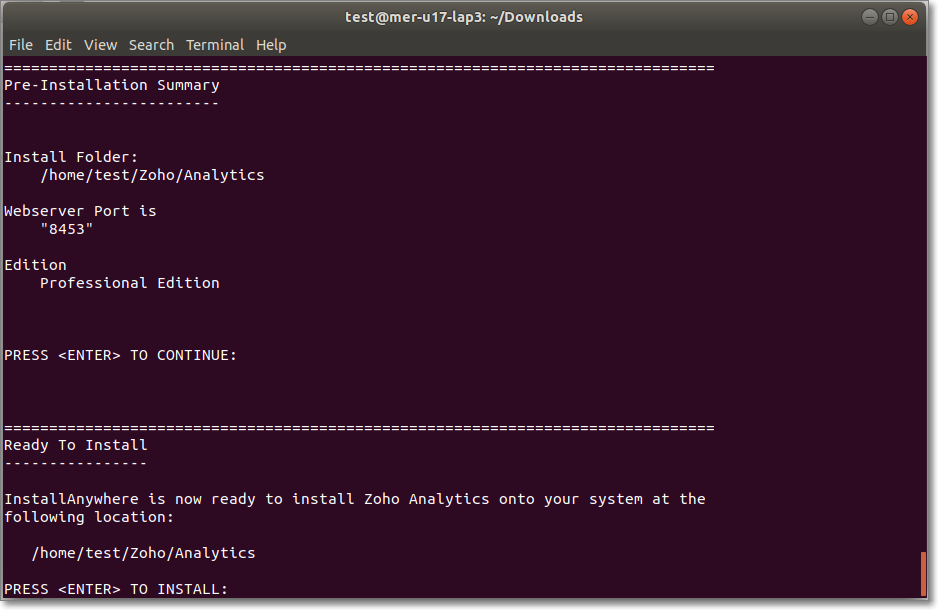
Task: Click the Ready To Install heading
Action: pos(75,445)
